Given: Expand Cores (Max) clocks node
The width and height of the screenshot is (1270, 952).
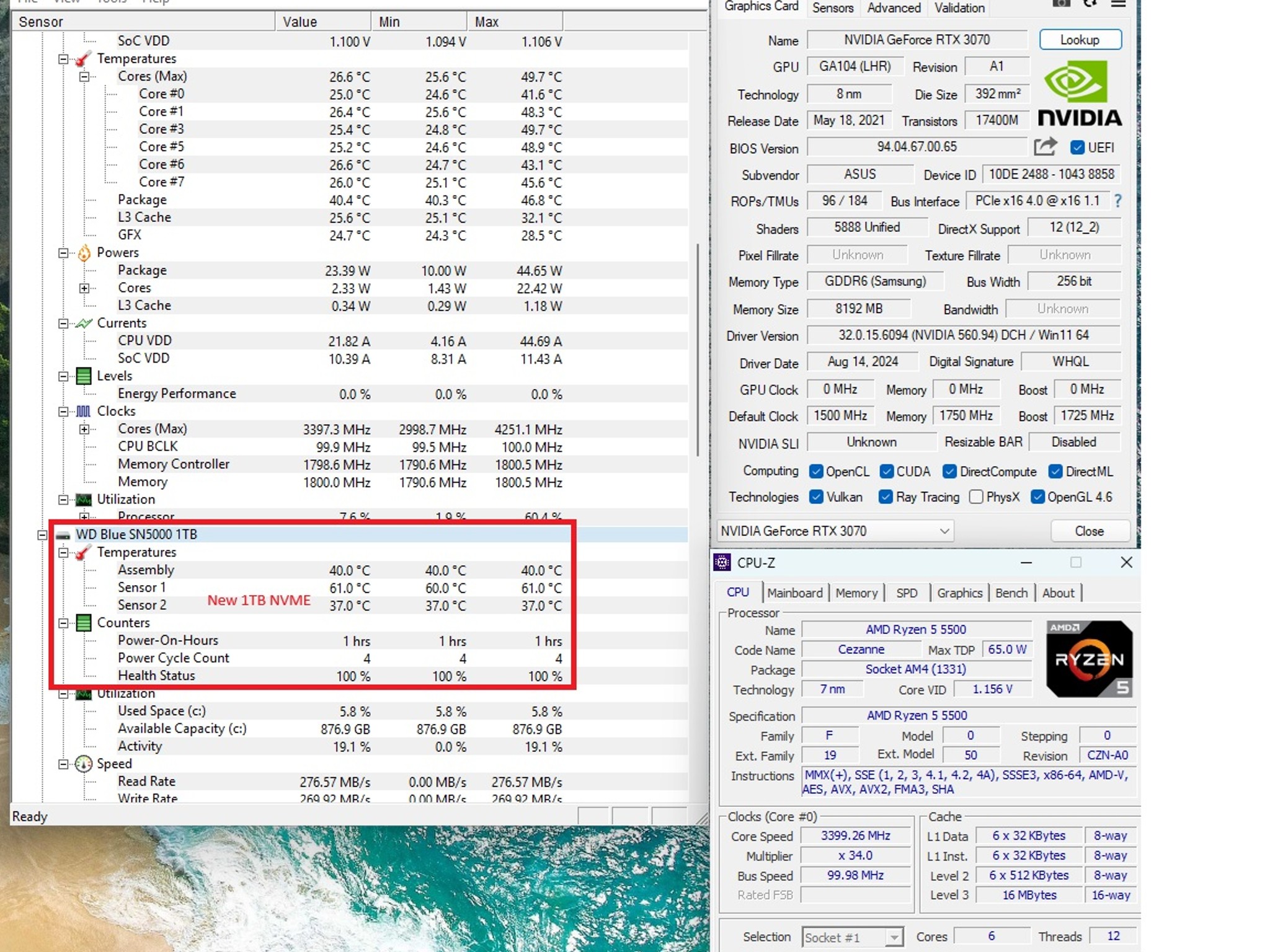Looking at the screenshot, I should click(x=84, y=430).
